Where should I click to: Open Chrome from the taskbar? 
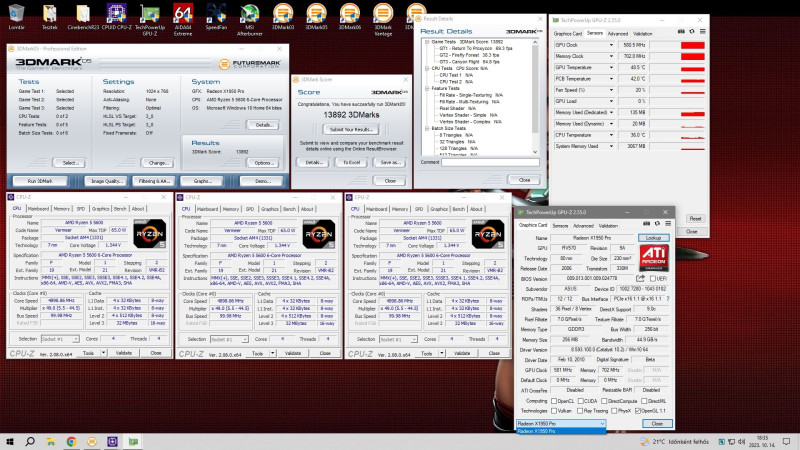71,441
